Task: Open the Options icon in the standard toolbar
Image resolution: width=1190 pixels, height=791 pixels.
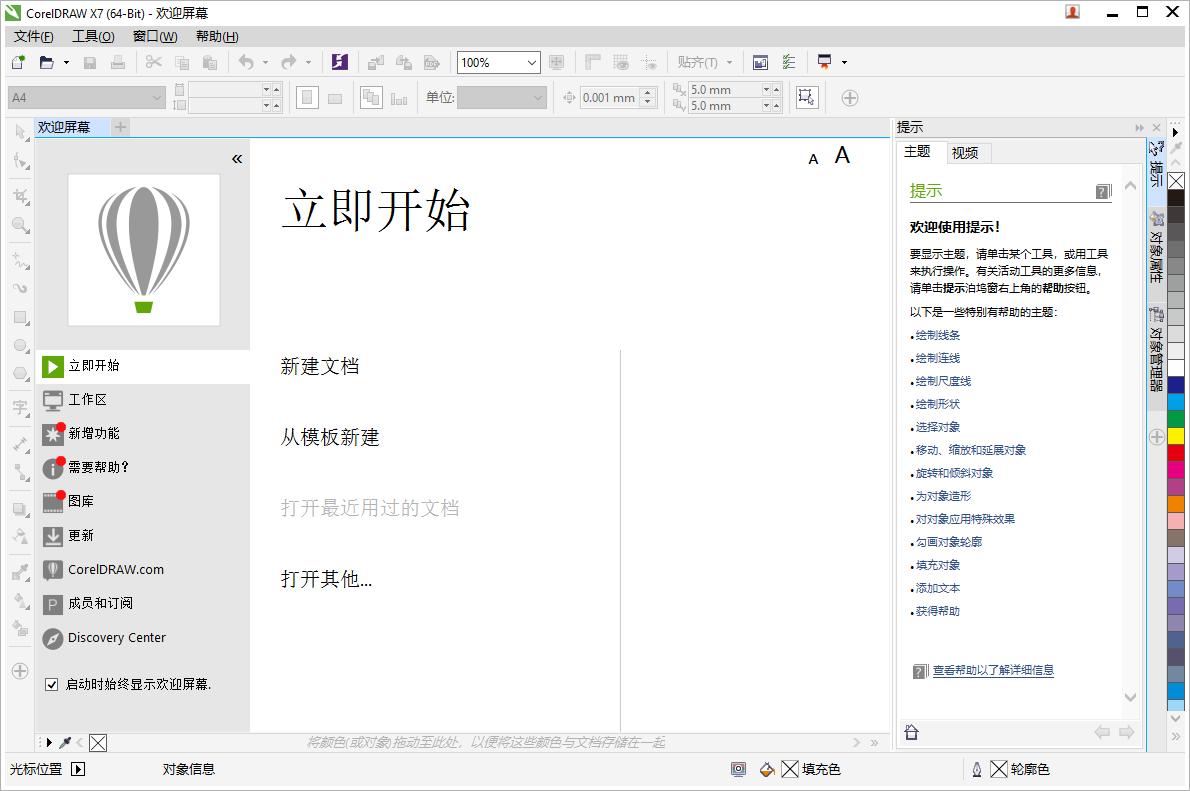Action: (789, 62)
